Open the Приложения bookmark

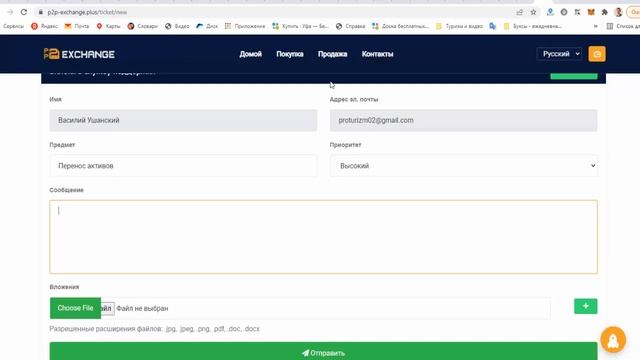(x=244, y=26)
